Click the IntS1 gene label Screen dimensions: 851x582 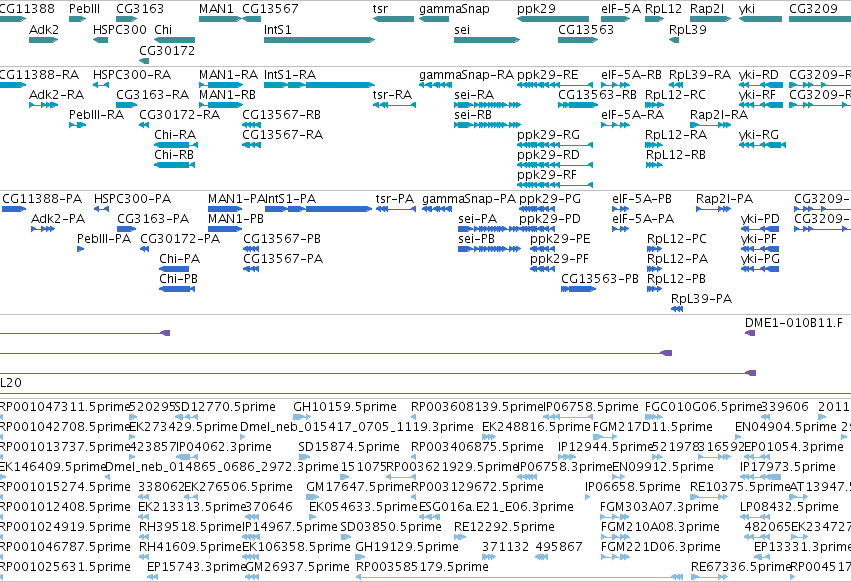pyautogui.click(x=277, y=29)
